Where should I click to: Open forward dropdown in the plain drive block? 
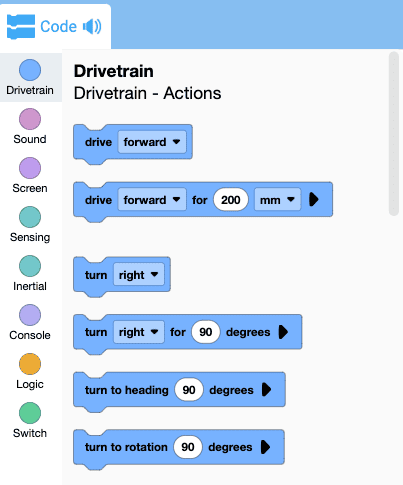tap(152, 142)
